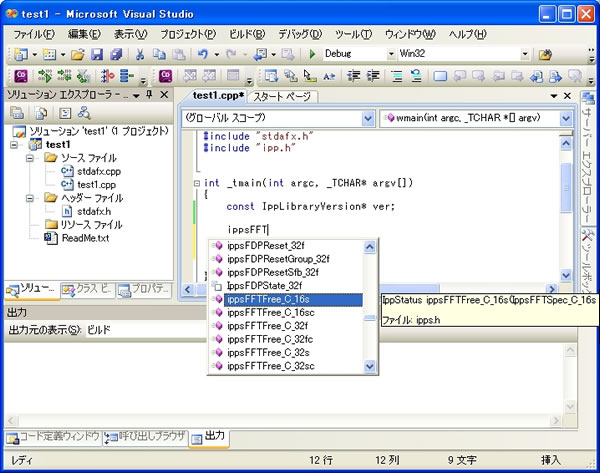Open the Debug configuration dropdown
The width and height of the screenshot is (600, 473).
391,54
